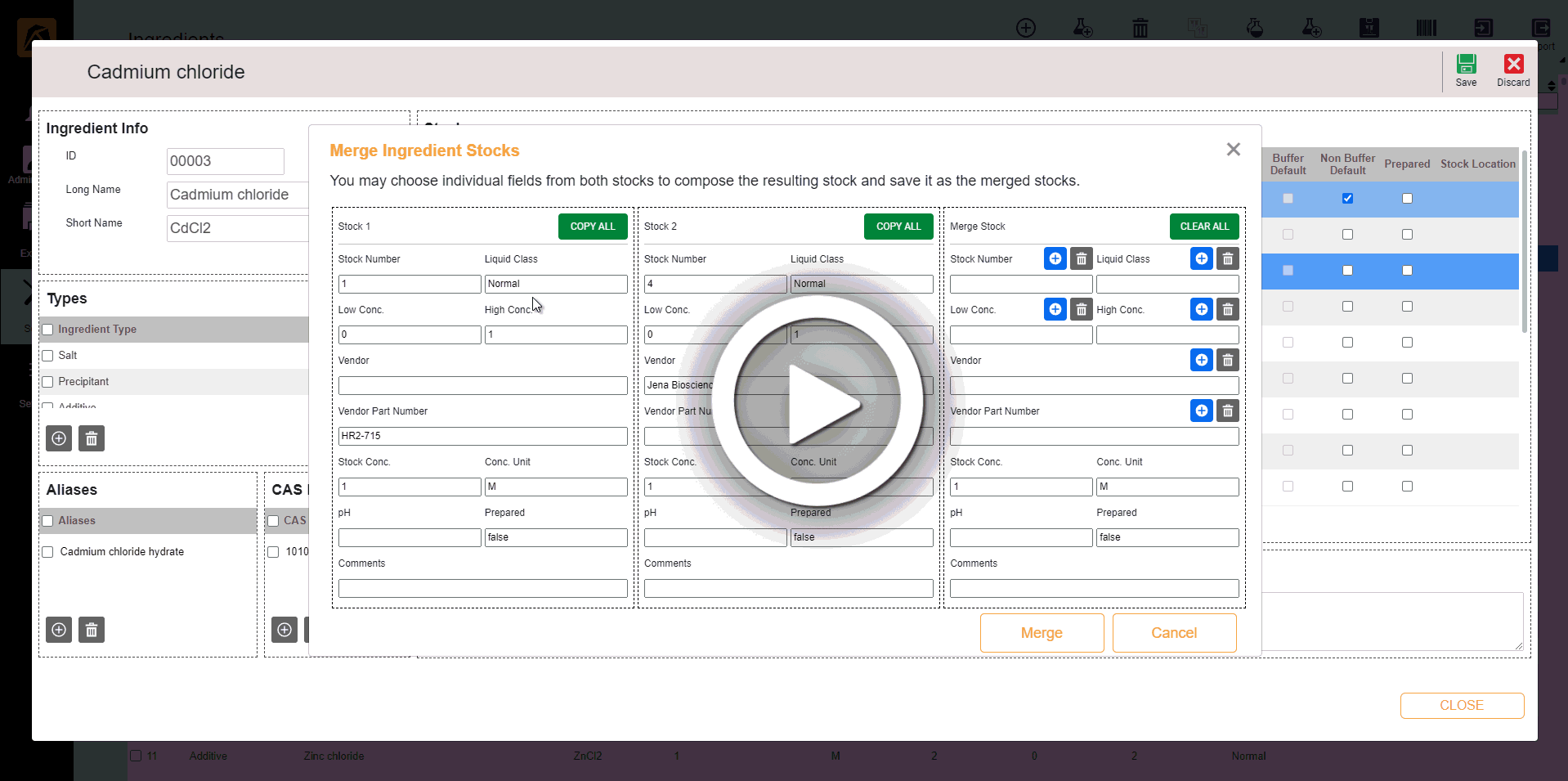Delete selected alias with trash icon

[92, 630]
